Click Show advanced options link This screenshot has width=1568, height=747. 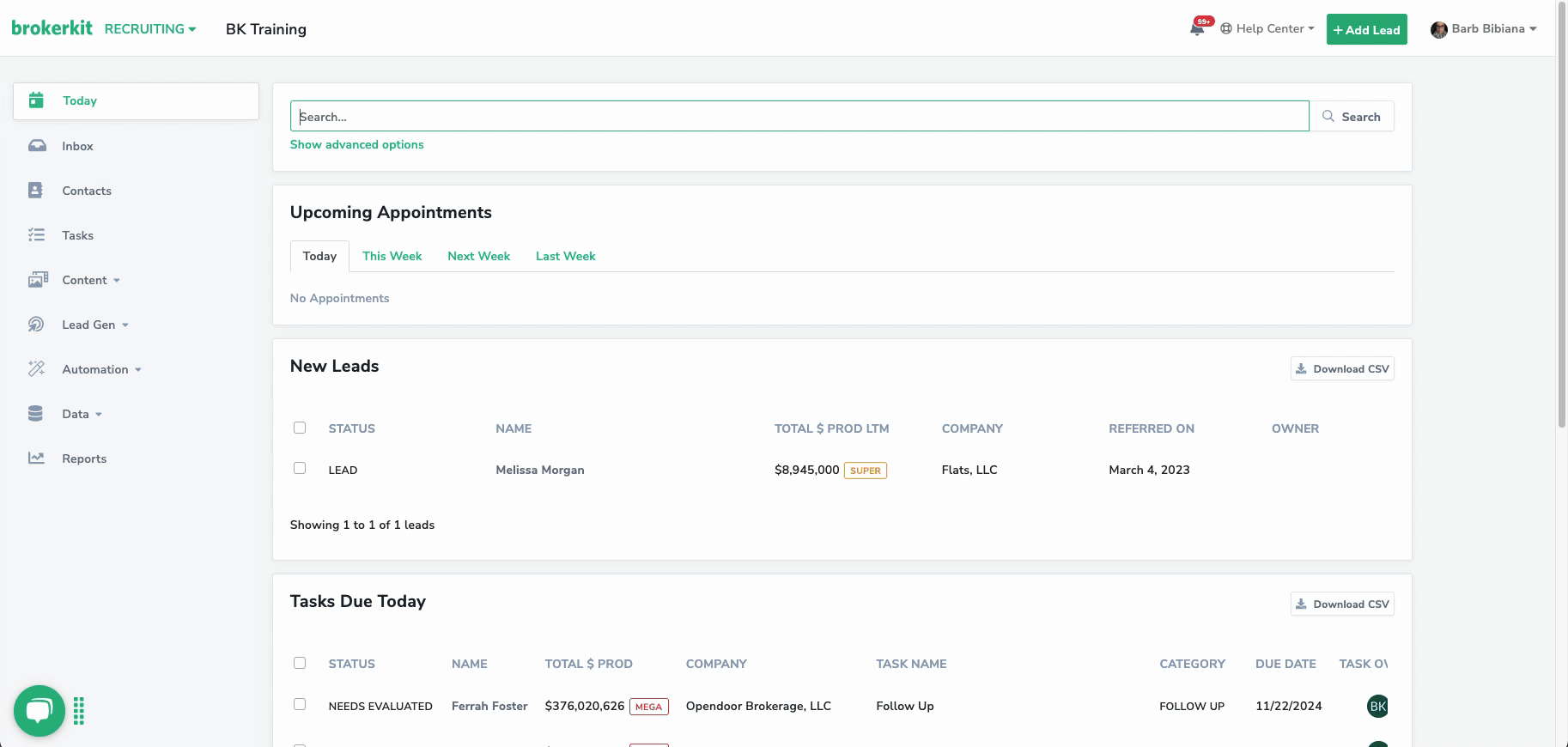click(356, 144)
